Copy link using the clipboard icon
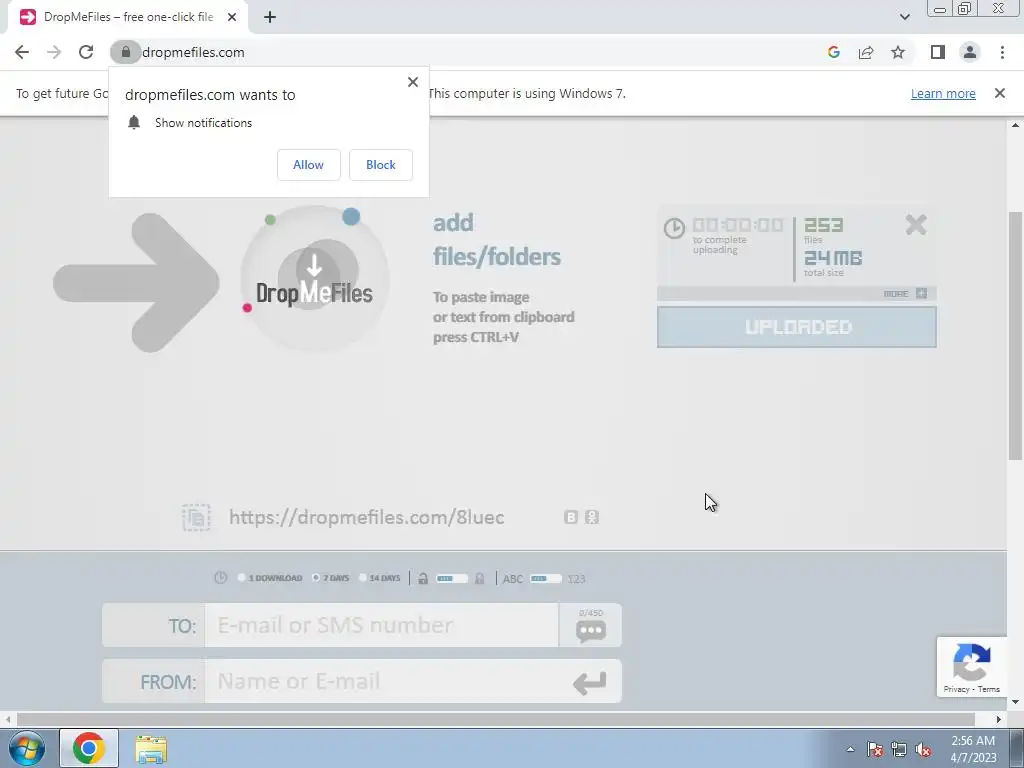The image size is (1024, 768). [x=196, y=517]
